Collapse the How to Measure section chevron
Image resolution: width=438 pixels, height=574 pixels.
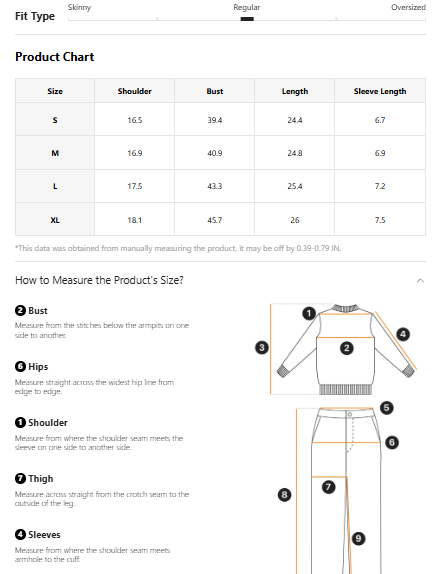[420, 281]
